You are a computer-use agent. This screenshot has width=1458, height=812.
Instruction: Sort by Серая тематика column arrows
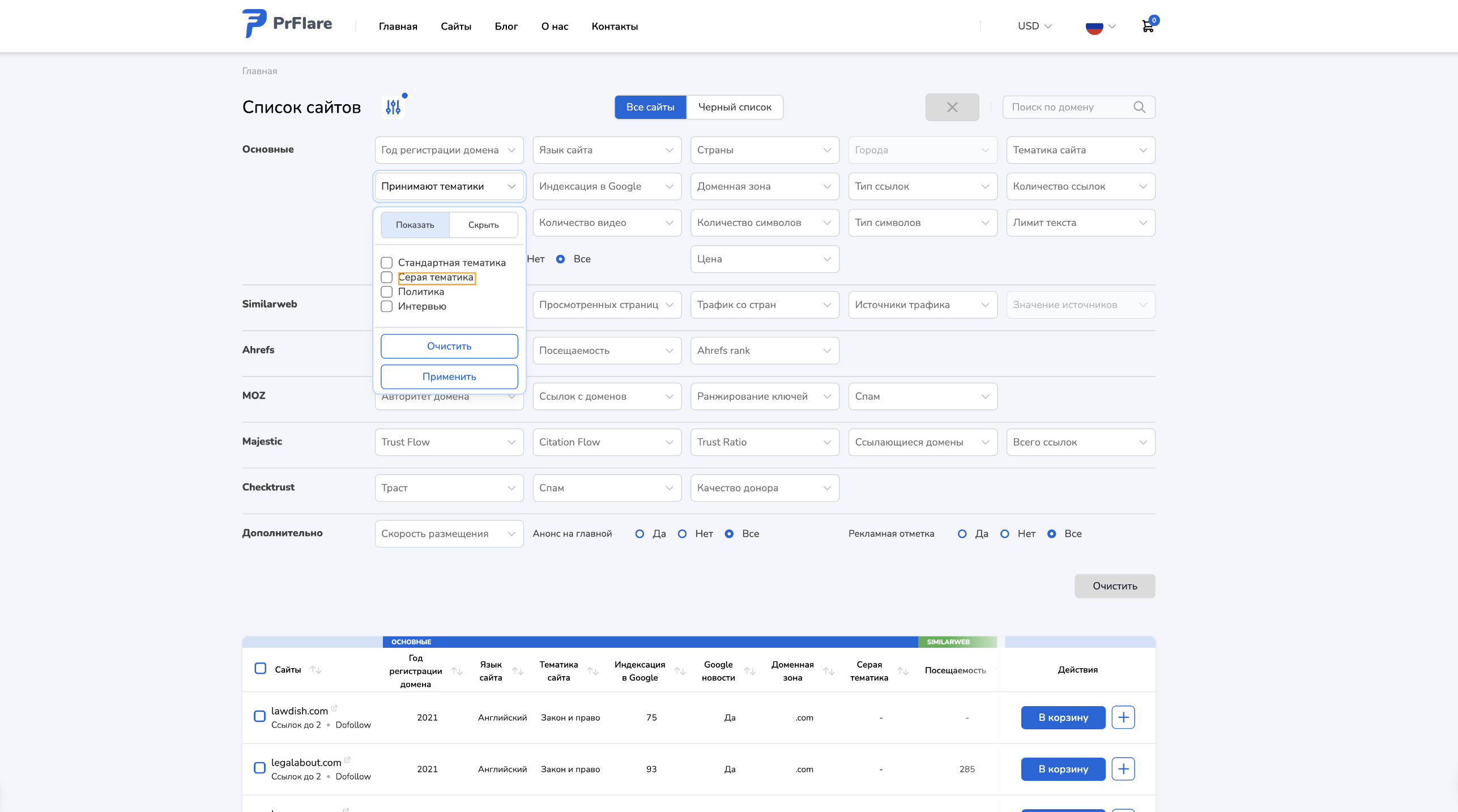click(903, 671)
